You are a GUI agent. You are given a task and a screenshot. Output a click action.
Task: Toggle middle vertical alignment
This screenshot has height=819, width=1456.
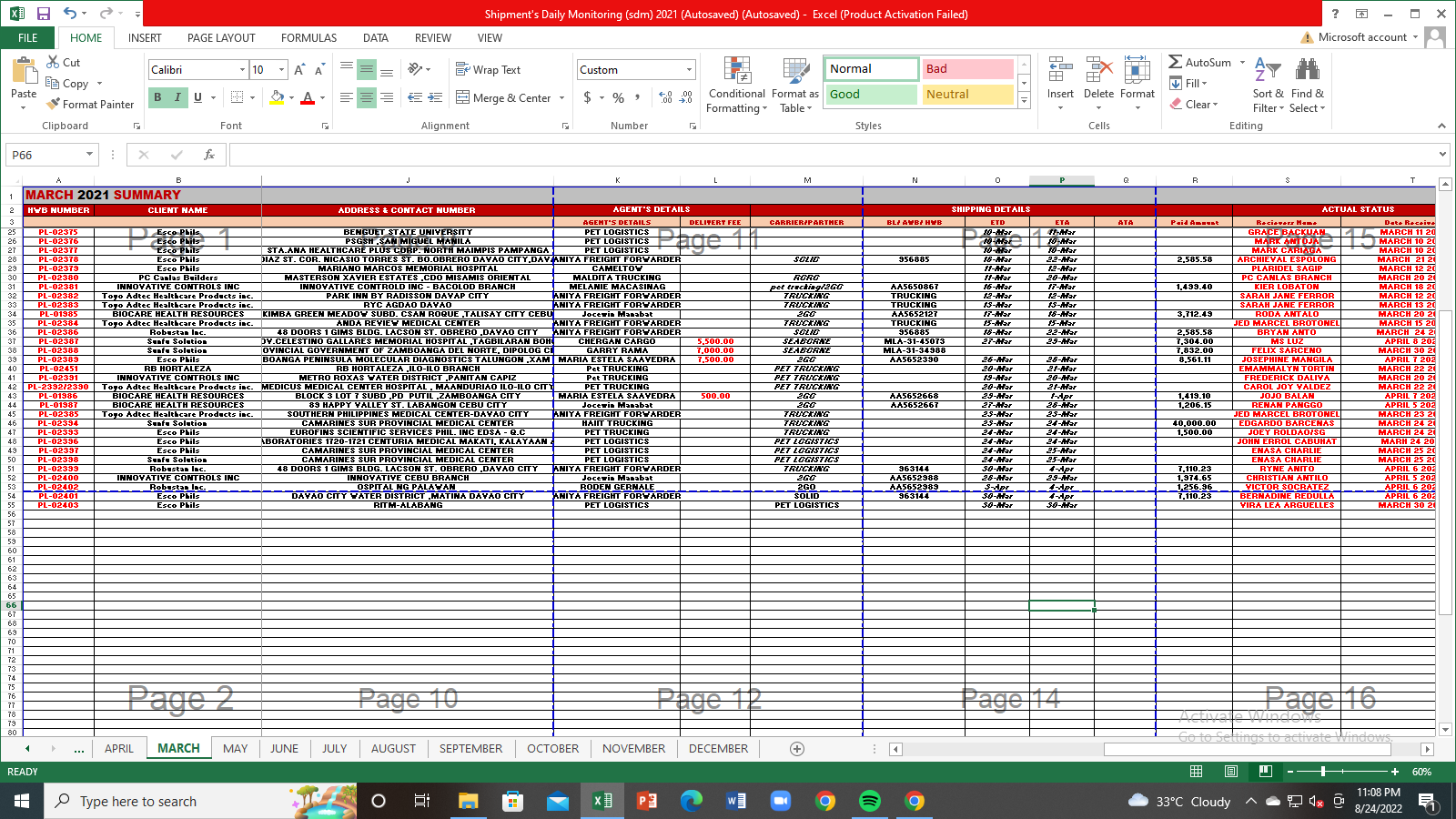367,70
